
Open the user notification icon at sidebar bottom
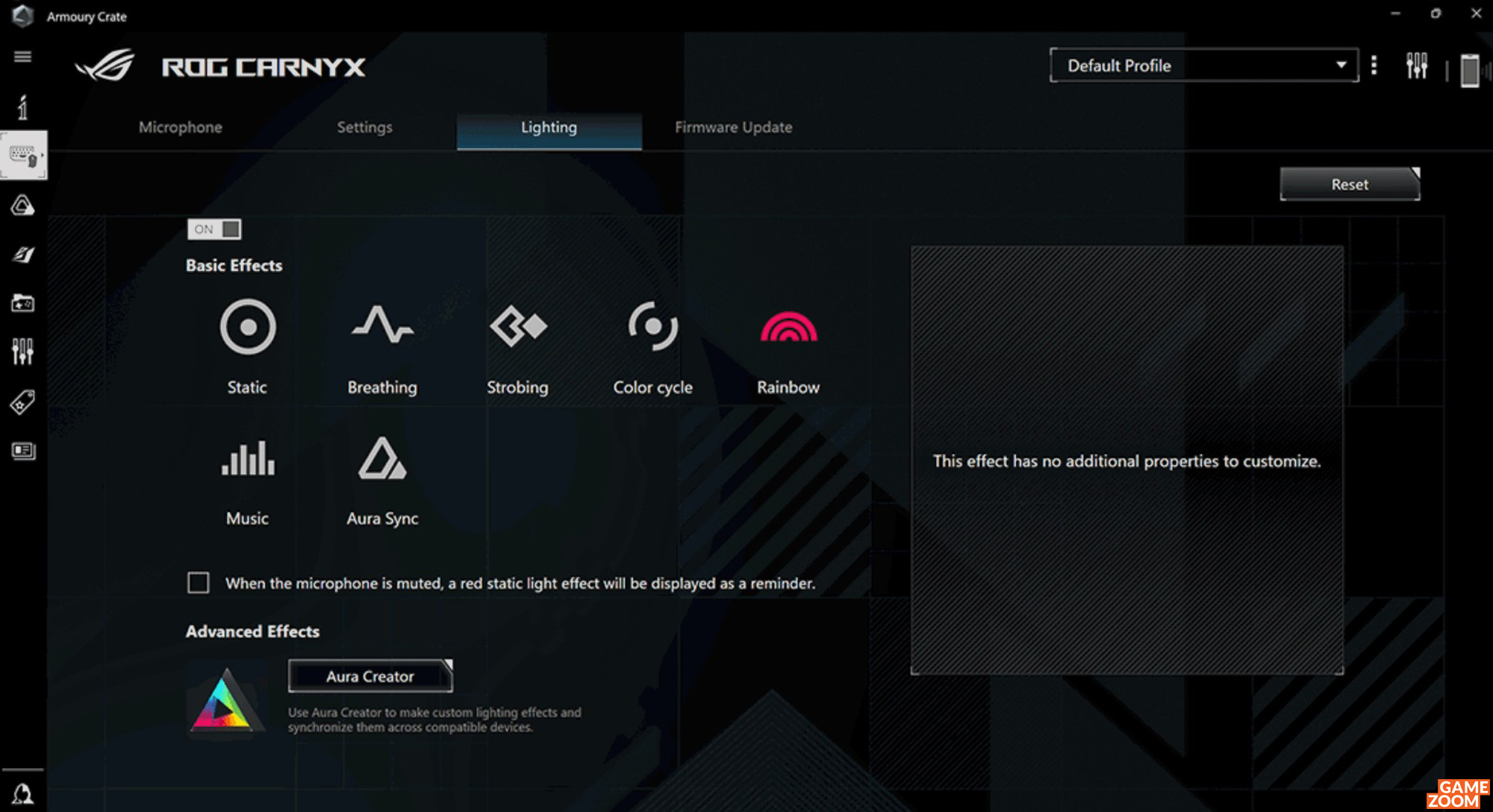[x=23, y=793]
